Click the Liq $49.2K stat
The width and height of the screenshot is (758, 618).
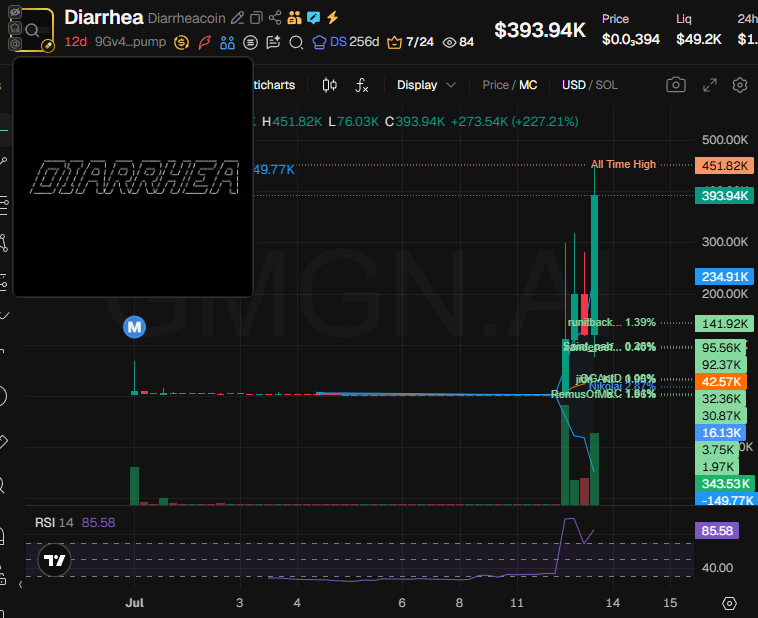click(699, 30)
